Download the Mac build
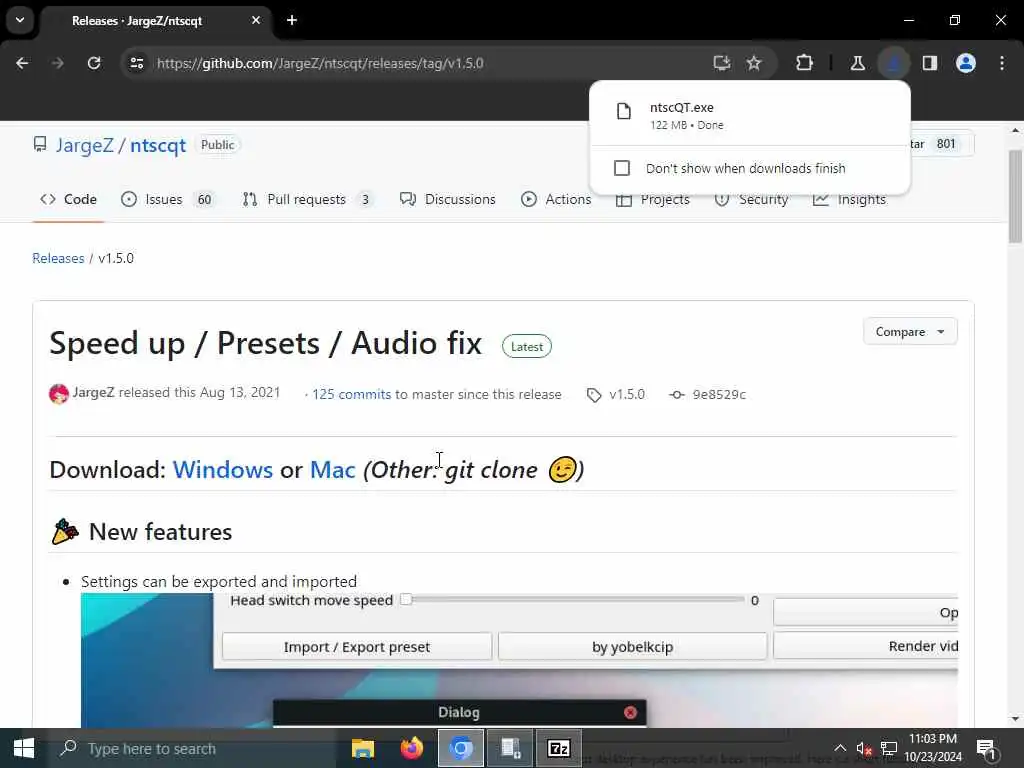The image size is (1024, 768). [x=332, y=470]
